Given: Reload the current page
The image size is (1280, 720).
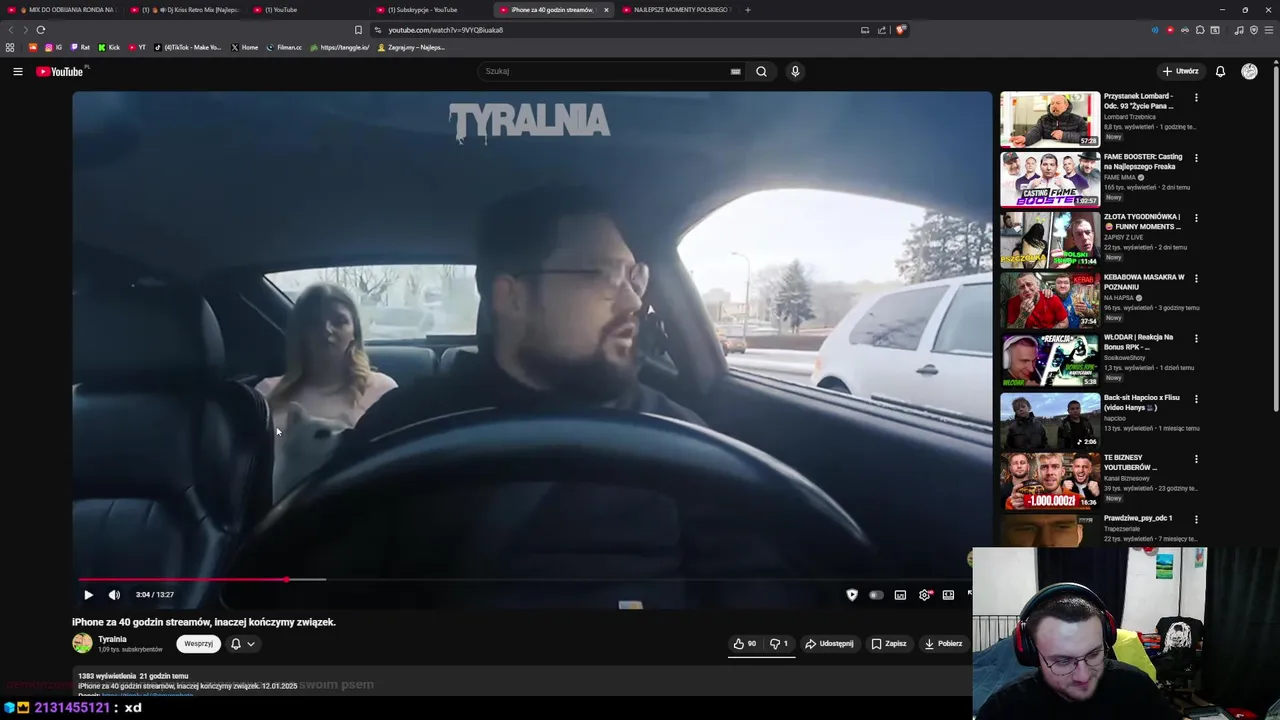Looking at the screenshot, I should (40, 30).
